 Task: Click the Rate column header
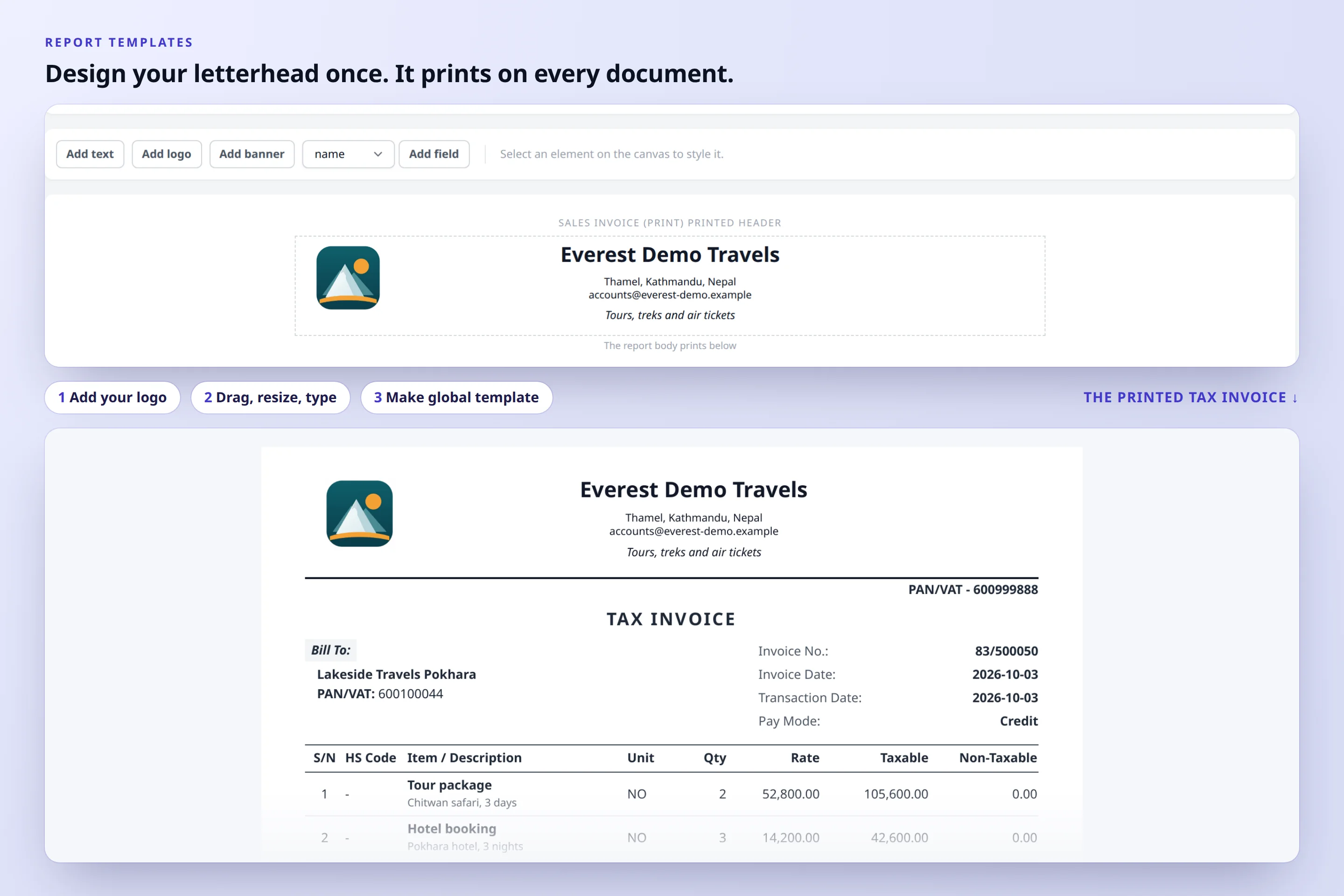(805, 758)
